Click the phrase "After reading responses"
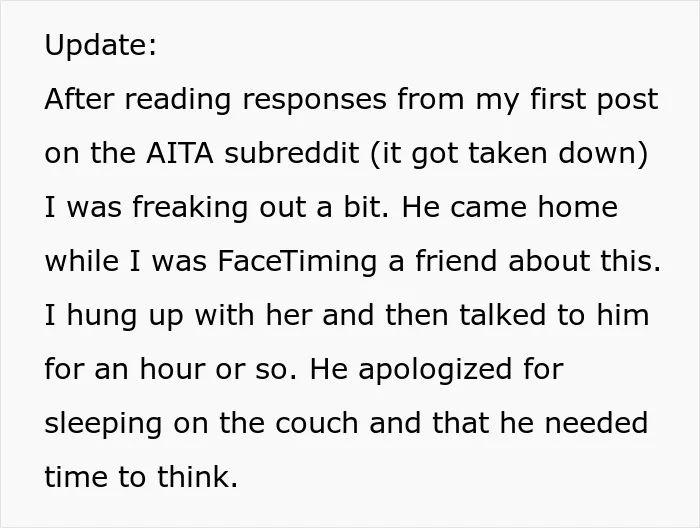The height and width of the screenshot is (528, 700). [x=216, y=100]
